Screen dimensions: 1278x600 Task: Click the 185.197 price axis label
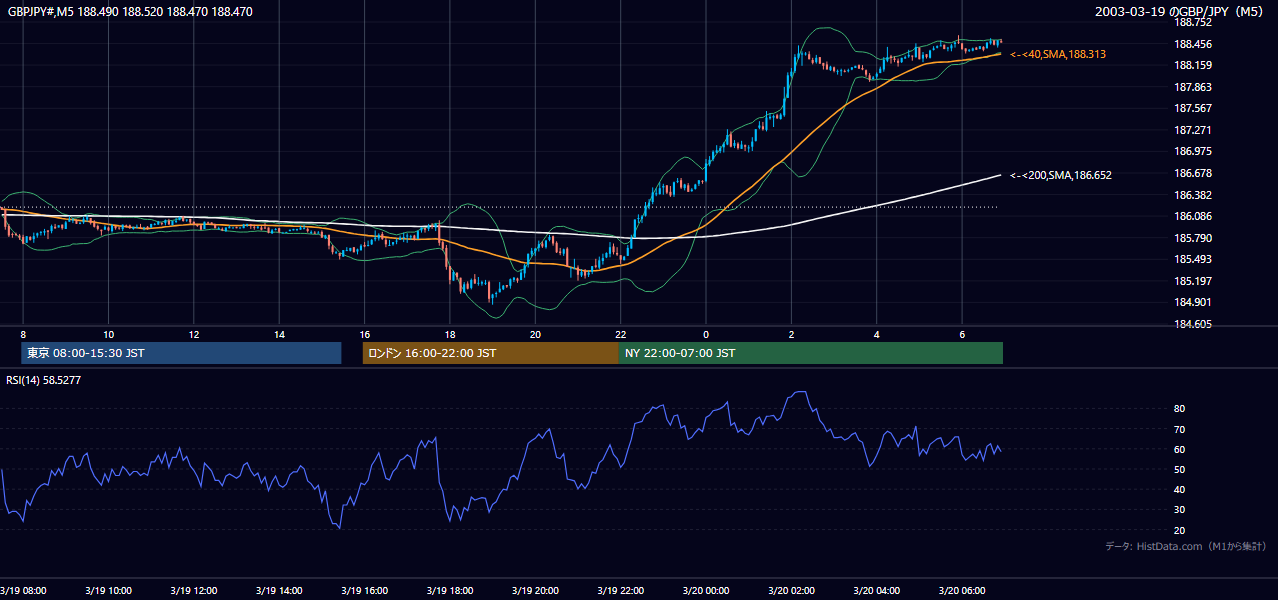(1193, 281)
